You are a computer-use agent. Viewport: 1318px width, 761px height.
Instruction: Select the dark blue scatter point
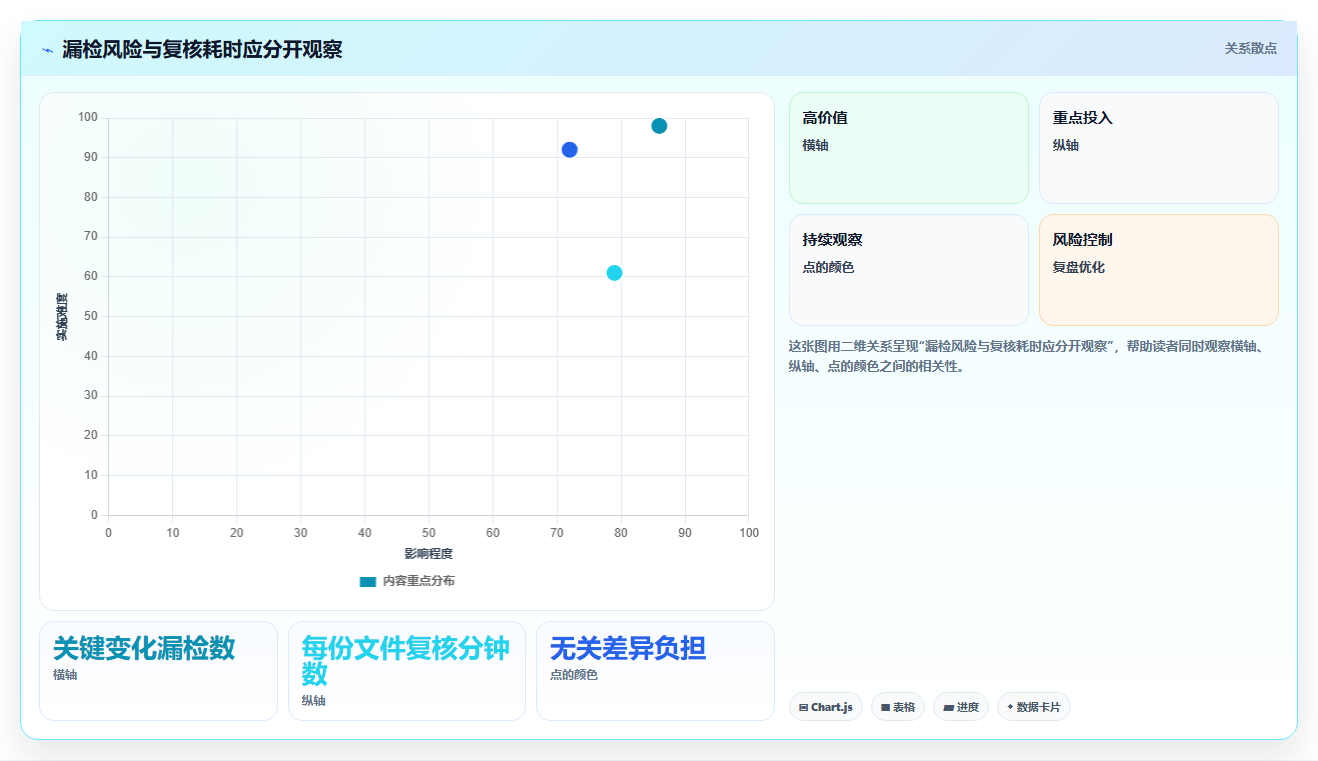(570, 150)
